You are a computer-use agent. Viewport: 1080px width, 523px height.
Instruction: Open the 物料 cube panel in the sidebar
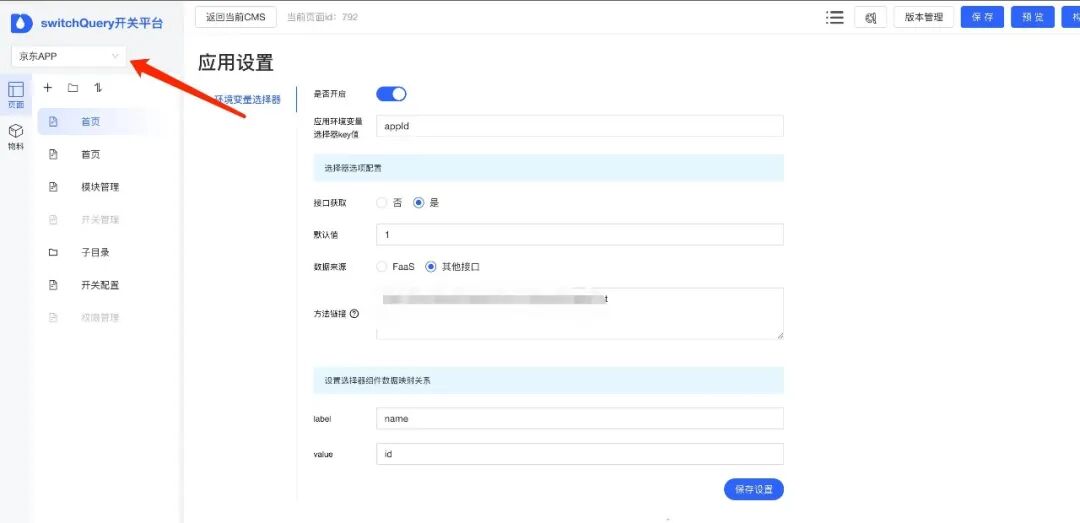point(16,137)
